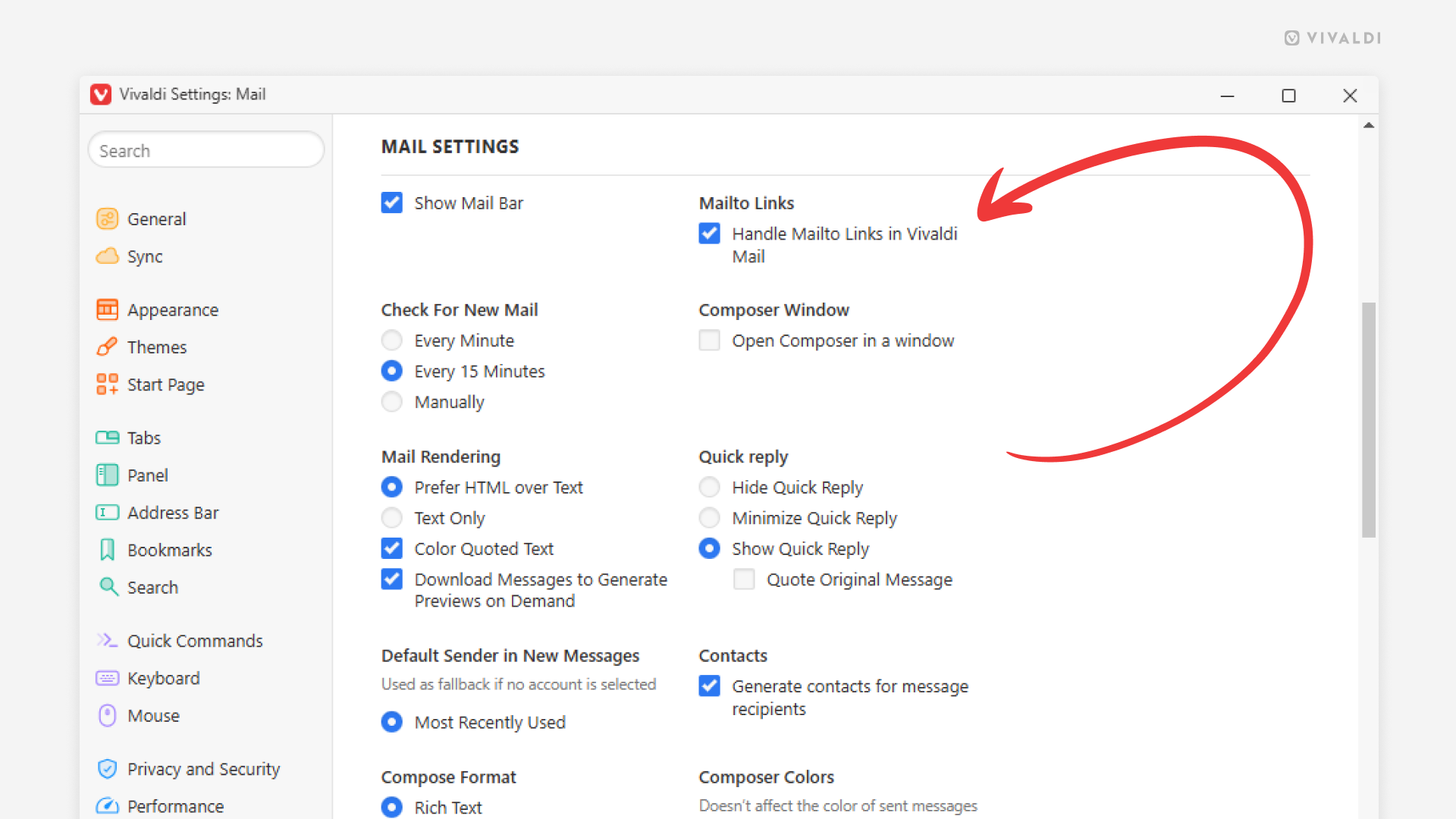The width and height of the screenshot is (1456, 819).
Task: Choose Text Only mail rendering
Action: click(x=391, y=517)
